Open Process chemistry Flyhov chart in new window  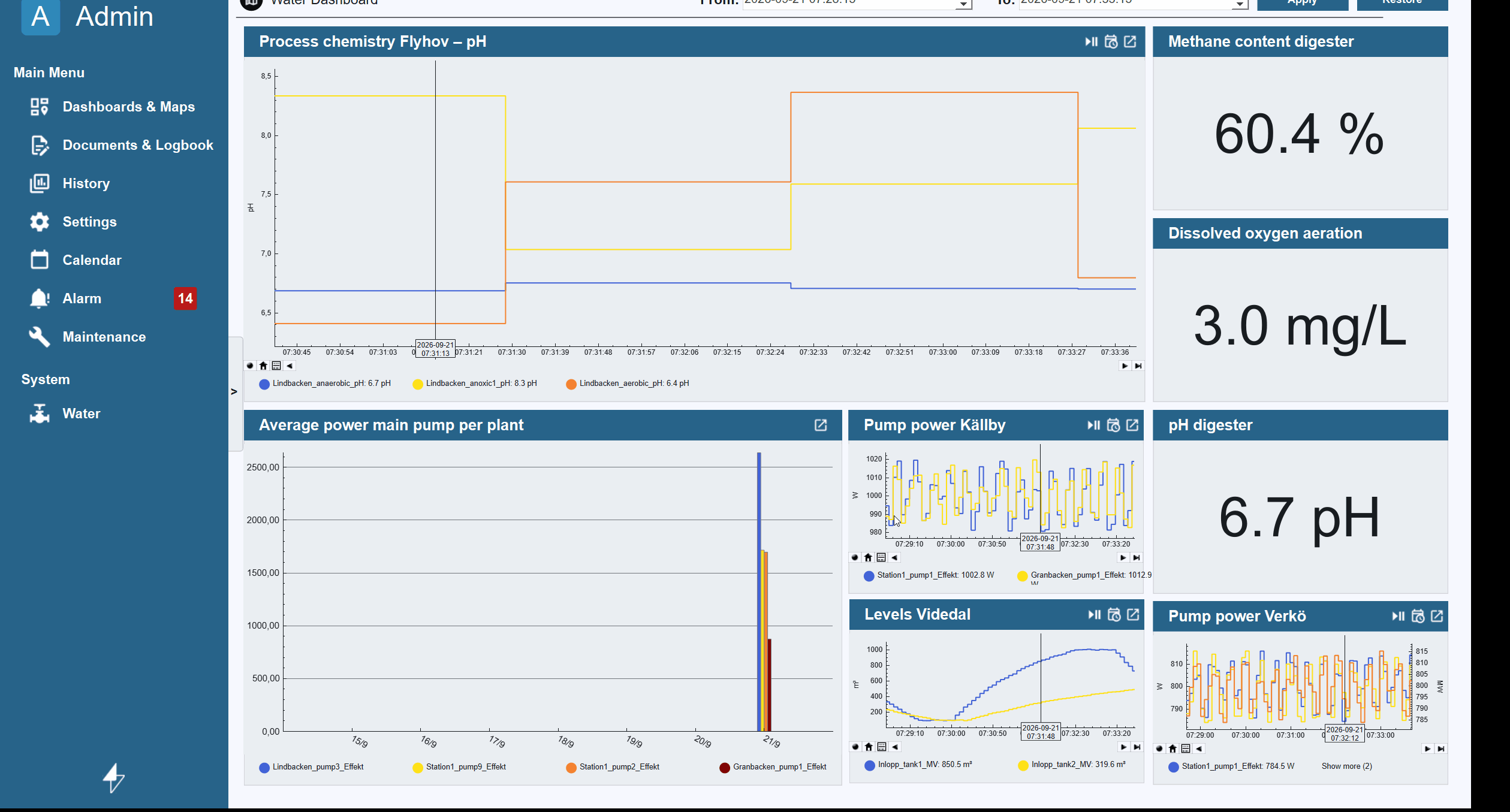(1130, 42)
